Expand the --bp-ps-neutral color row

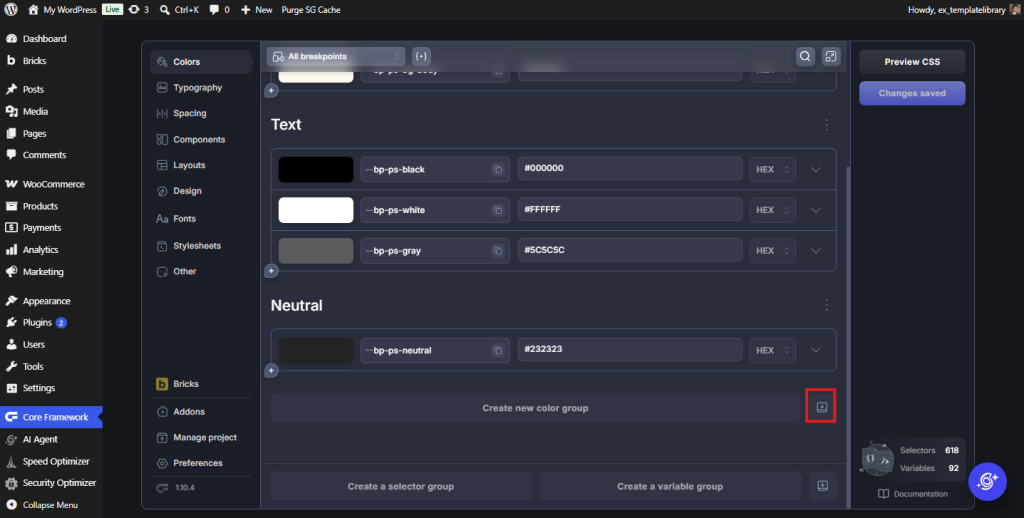click(816, 351)
